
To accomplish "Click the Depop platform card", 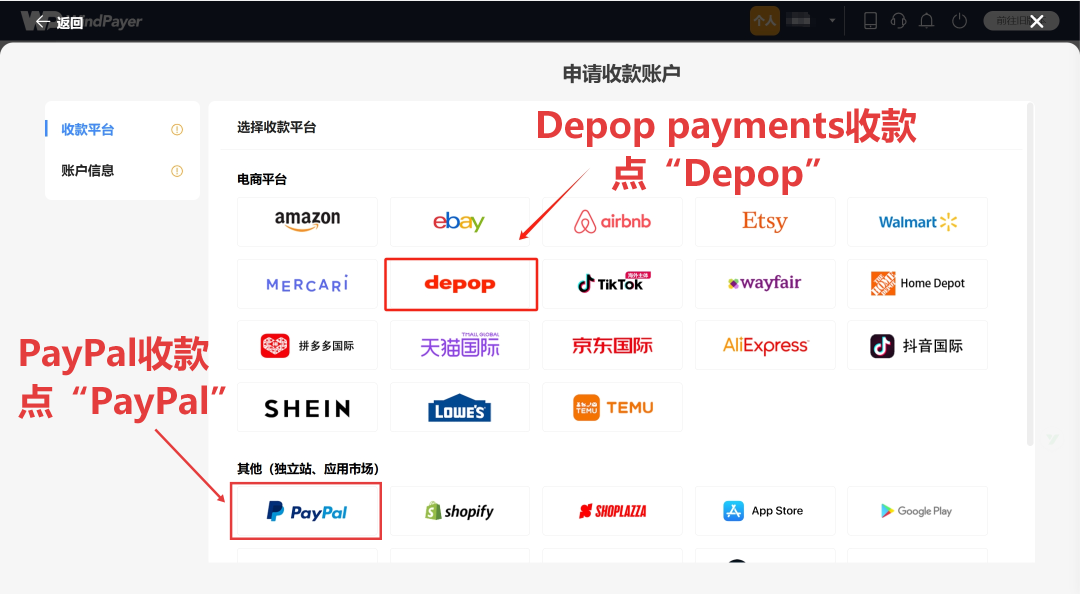I will click(x=460, y=284).
